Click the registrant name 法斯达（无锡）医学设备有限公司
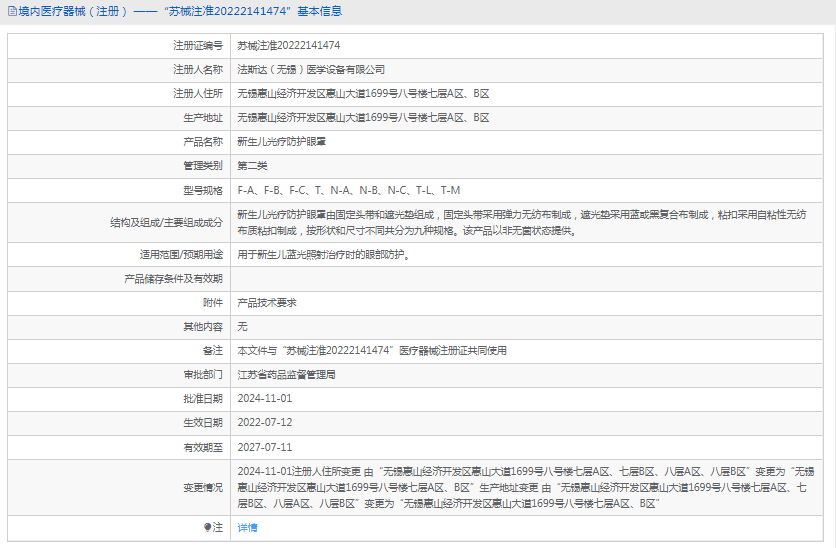The height and width of the screenshot is (548, 836). (311, 70)
